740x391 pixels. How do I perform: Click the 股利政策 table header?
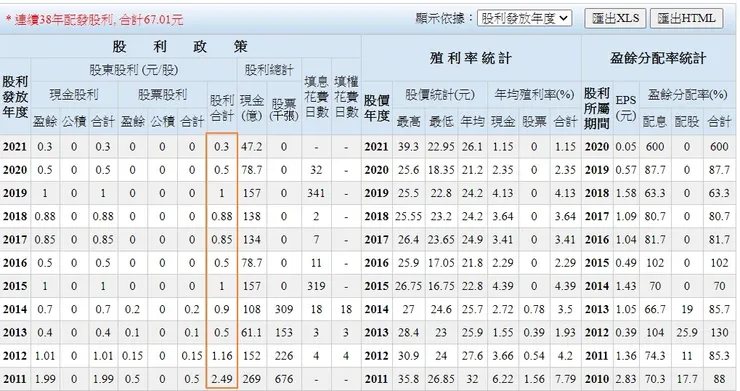tap(180, 46)
